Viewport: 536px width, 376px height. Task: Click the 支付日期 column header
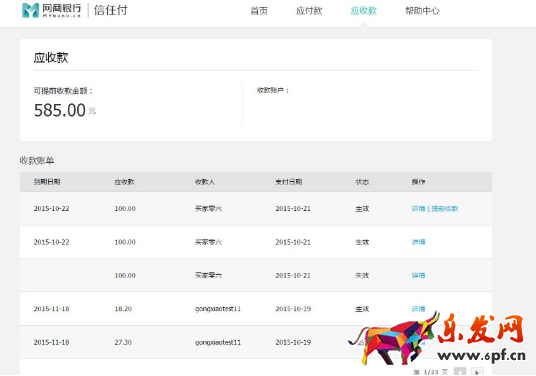pos(289,182)
